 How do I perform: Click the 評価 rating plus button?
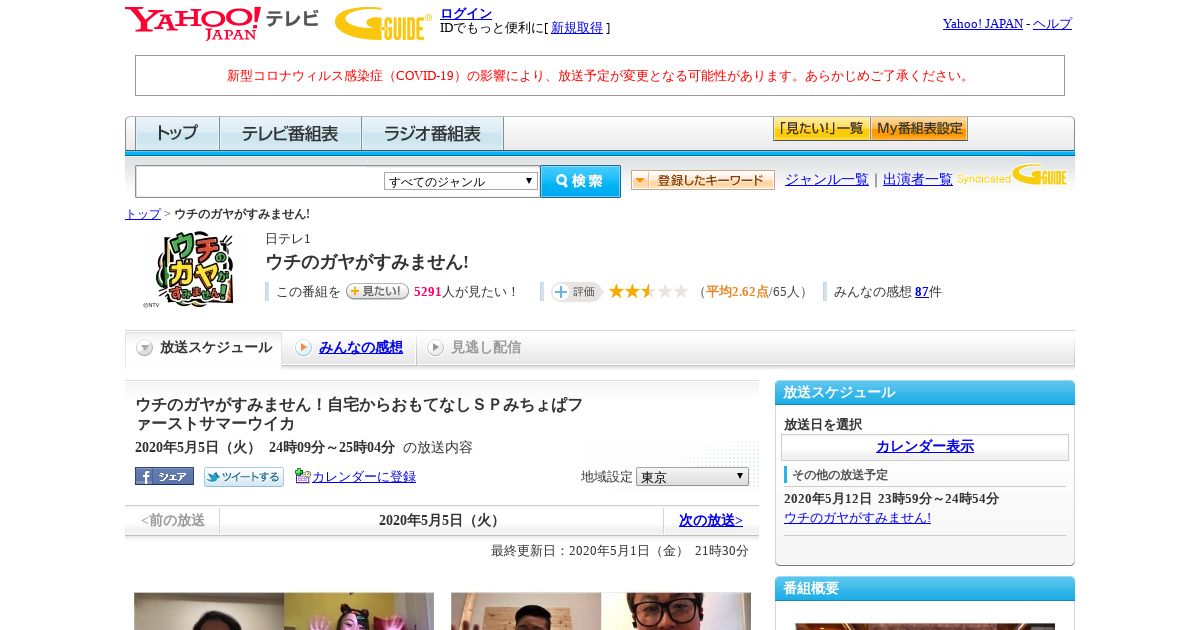tap(576, 292)
